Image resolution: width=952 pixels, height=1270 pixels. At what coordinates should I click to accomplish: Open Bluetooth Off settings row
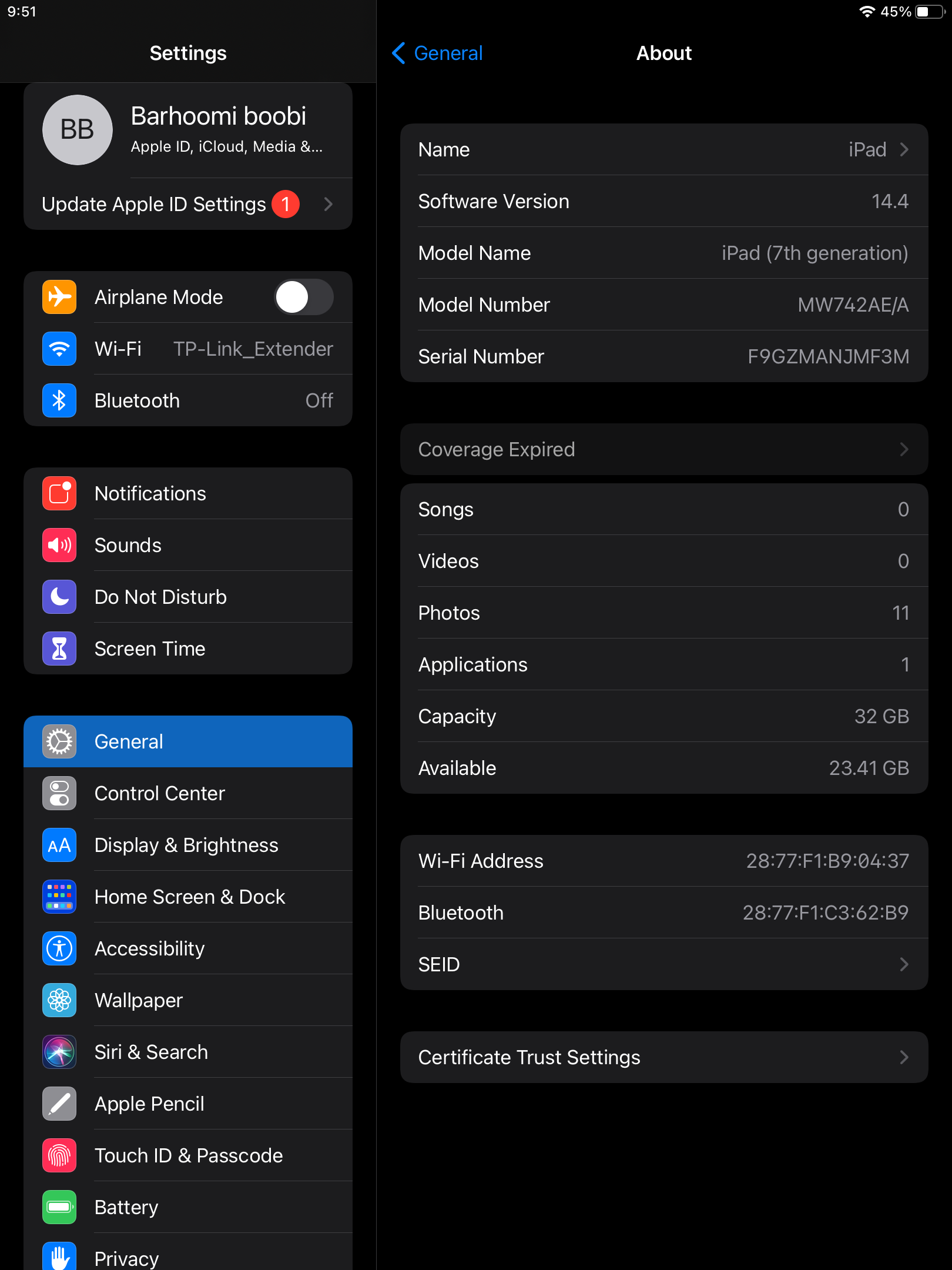pyautogui.click(x=188, y=400)
